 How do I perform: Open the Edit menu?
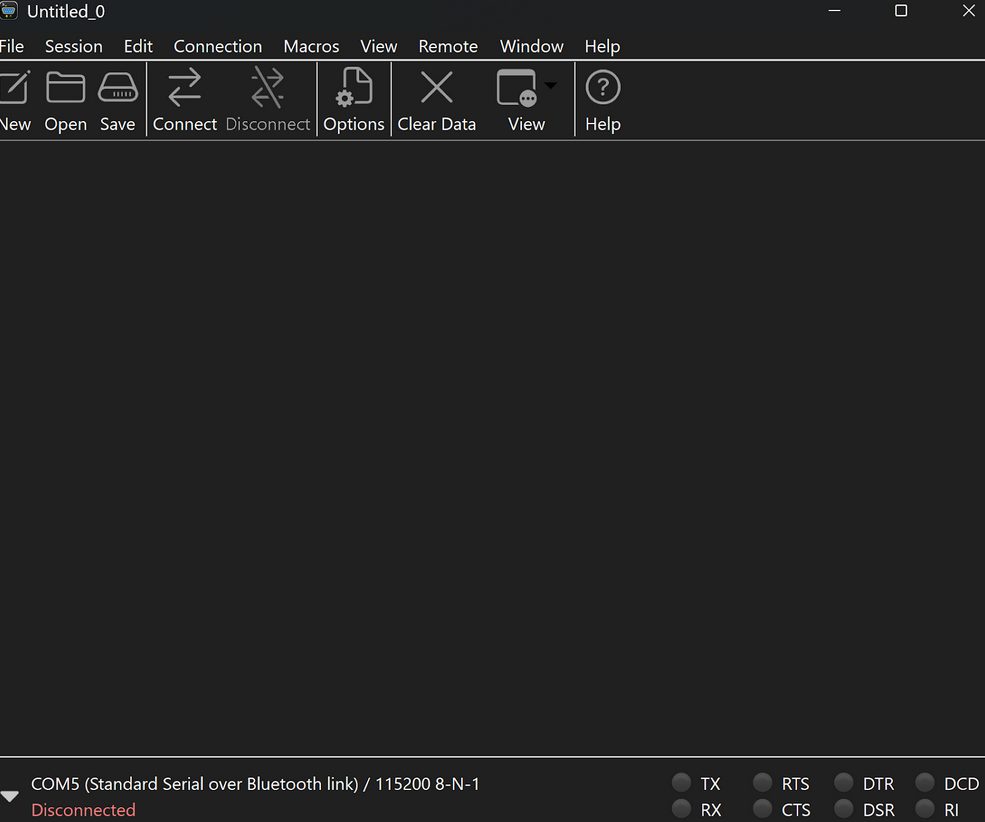click(x=138, y=46)
